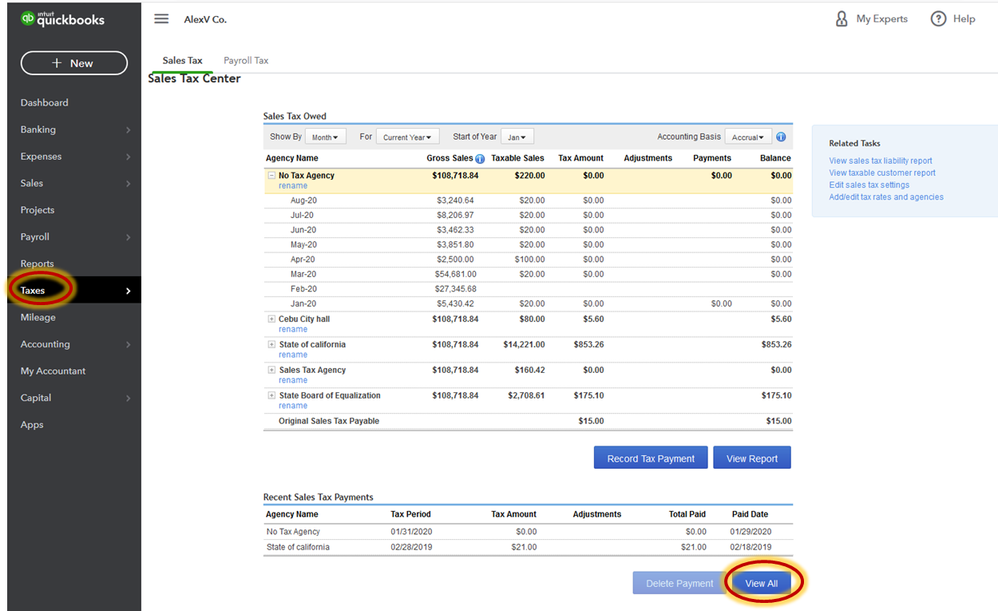Open My Accountant in sidebar
The height and width of the screenshot is (611, 998).
tap(53, 371)
